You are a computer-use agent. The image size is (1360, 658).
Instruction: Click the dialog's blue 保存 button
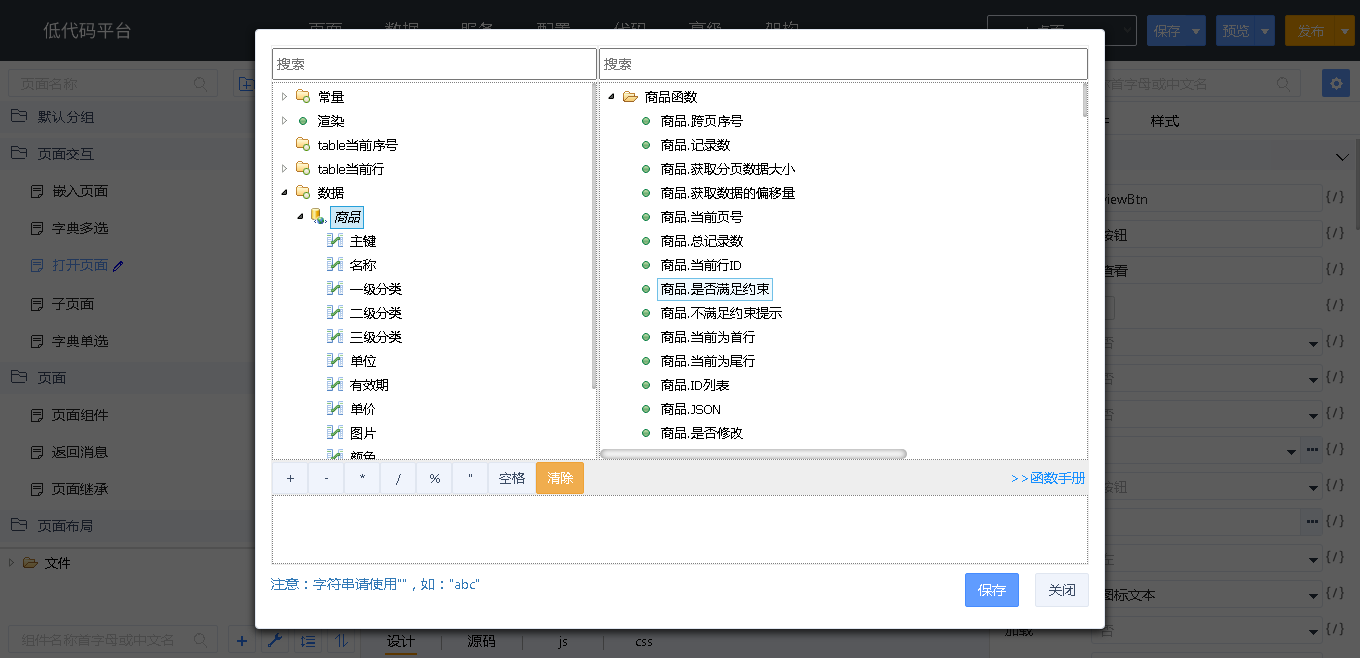992,590
